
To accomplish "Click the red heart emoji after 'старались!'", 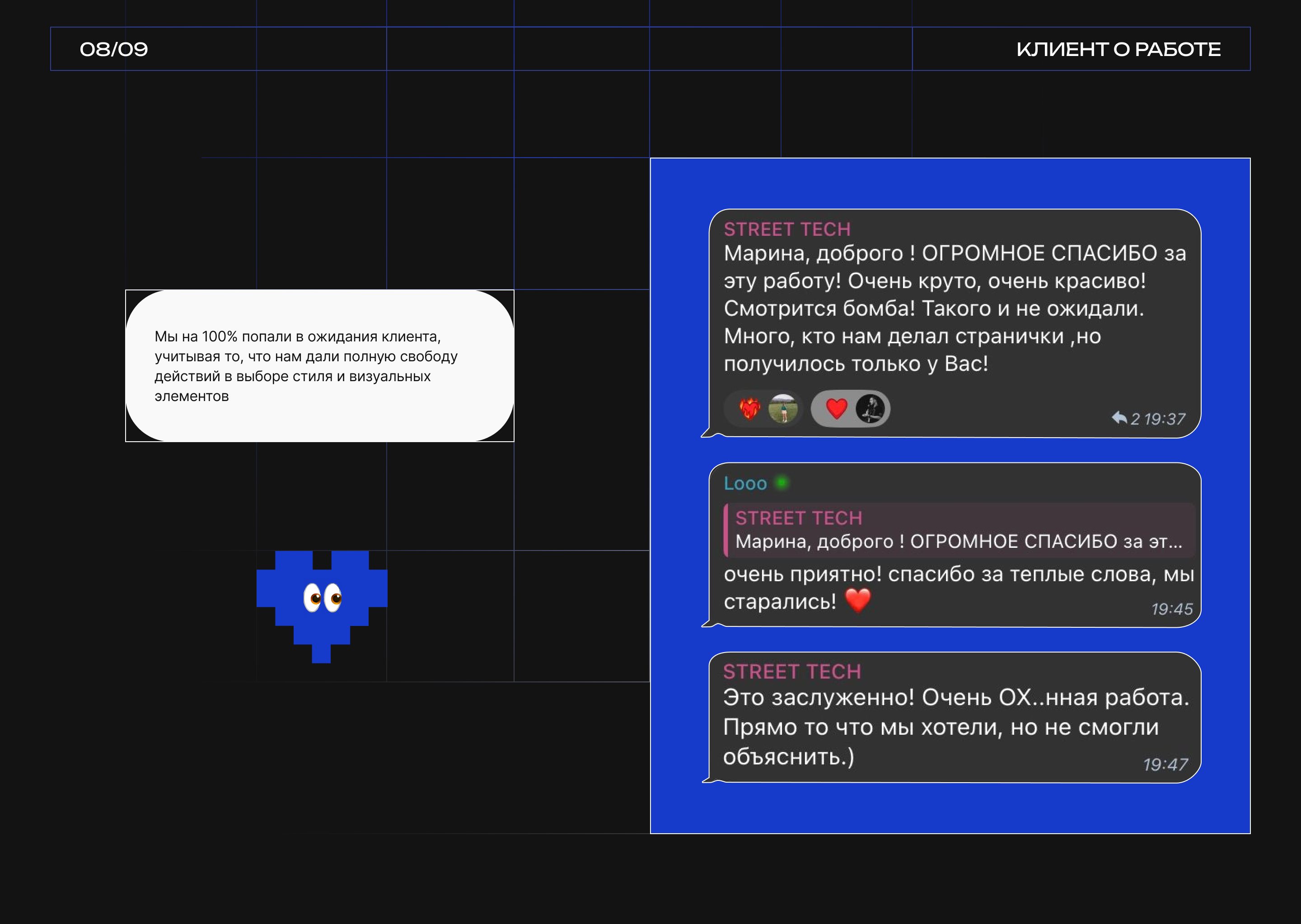I will tap(858, 600).
